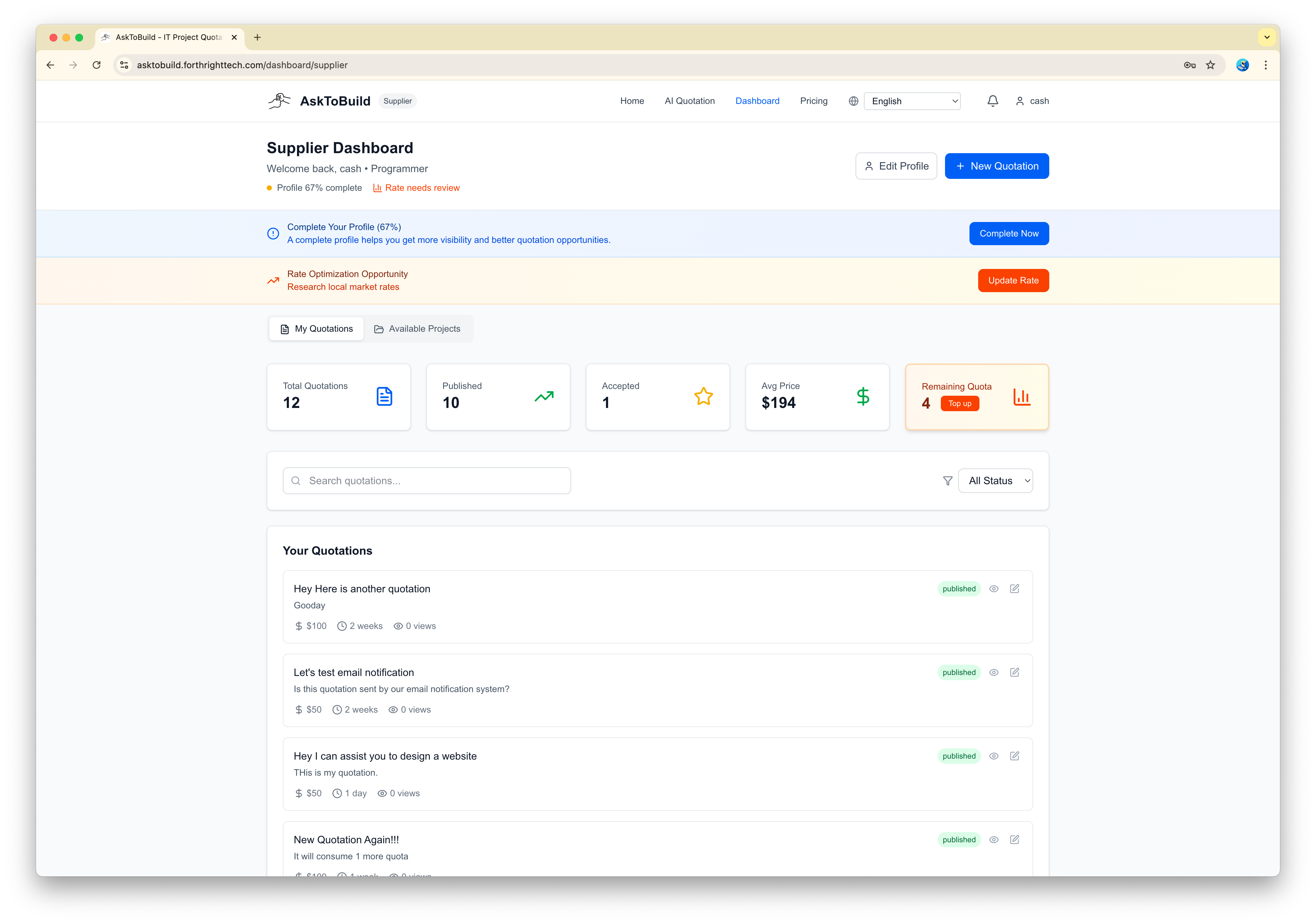Viewport: 1316px width, 924px height.
Task: Click the 'Hey Here is another quotation' title
Action: [362, 589]
